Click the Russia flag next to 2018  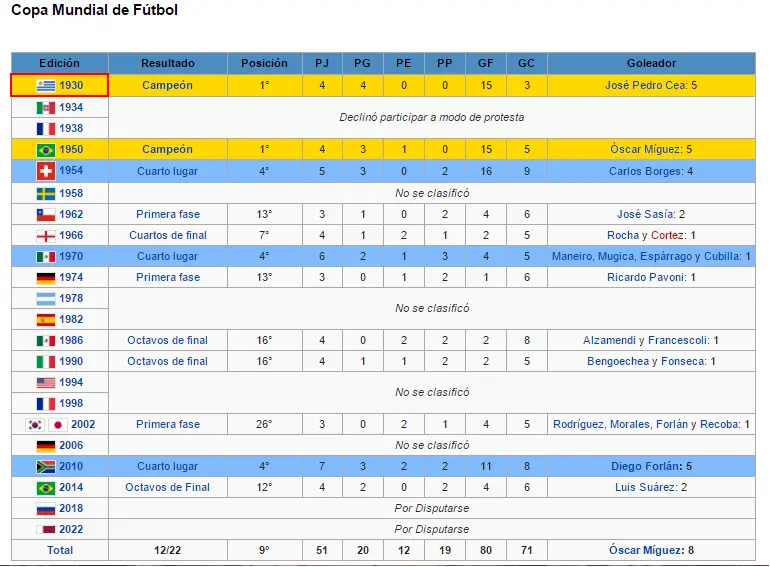tap(46, 509)
